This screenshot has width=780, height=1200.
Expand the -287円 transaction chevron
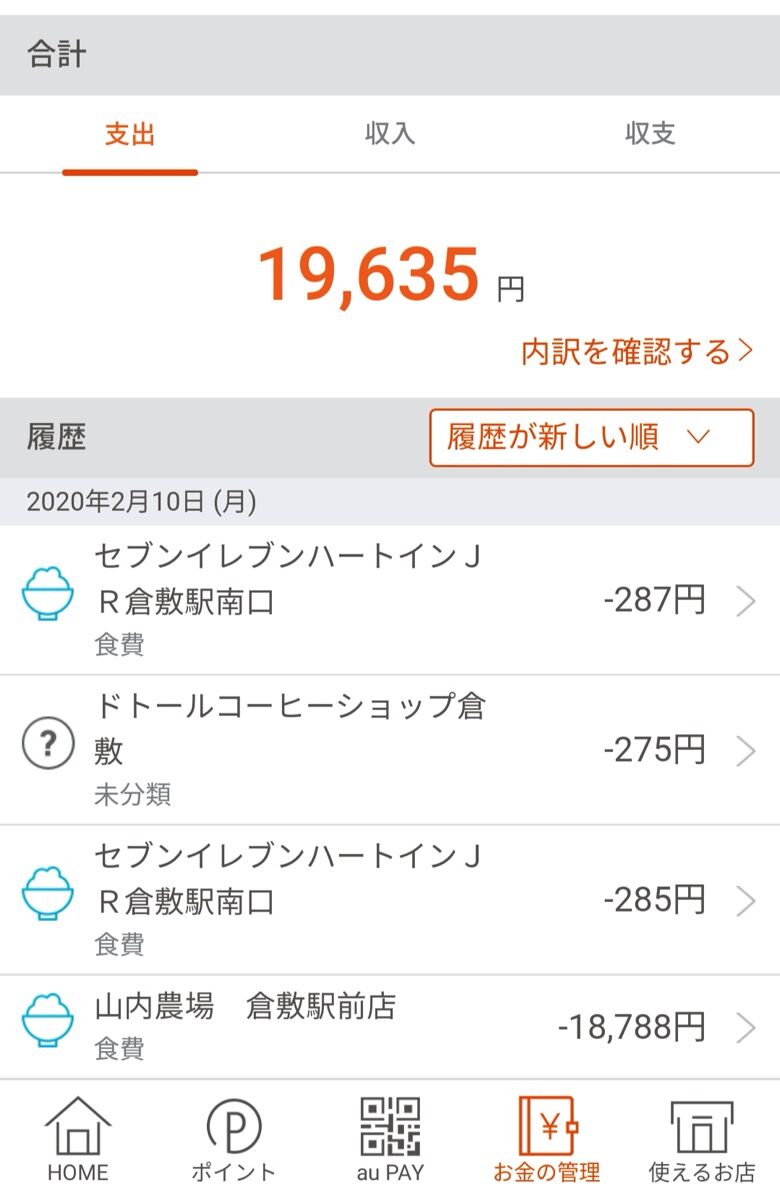click(x=746, y=601)
